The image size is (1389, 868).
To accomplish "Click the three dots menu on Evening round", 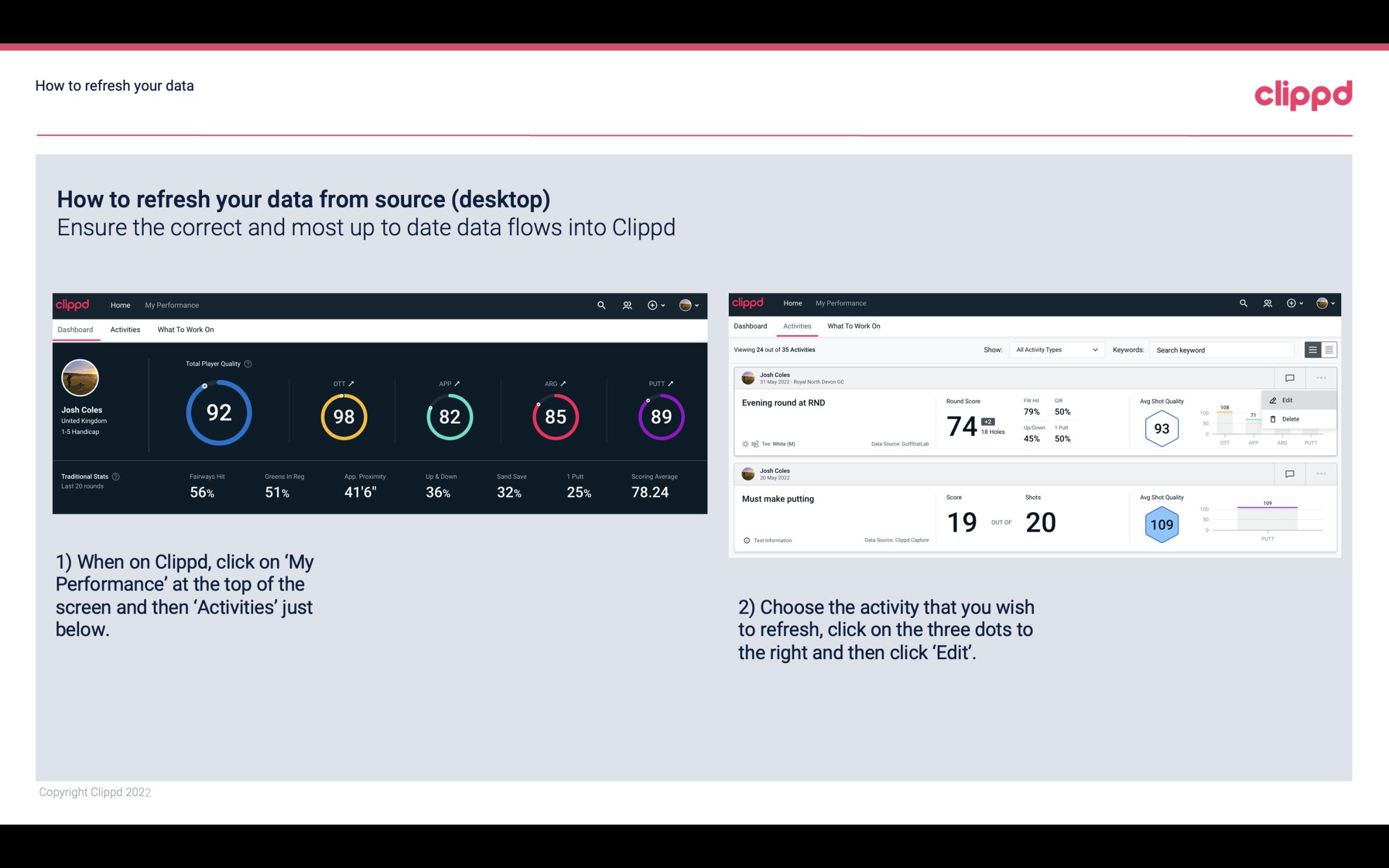I will pyautogui.click(x=1322, y=377).
